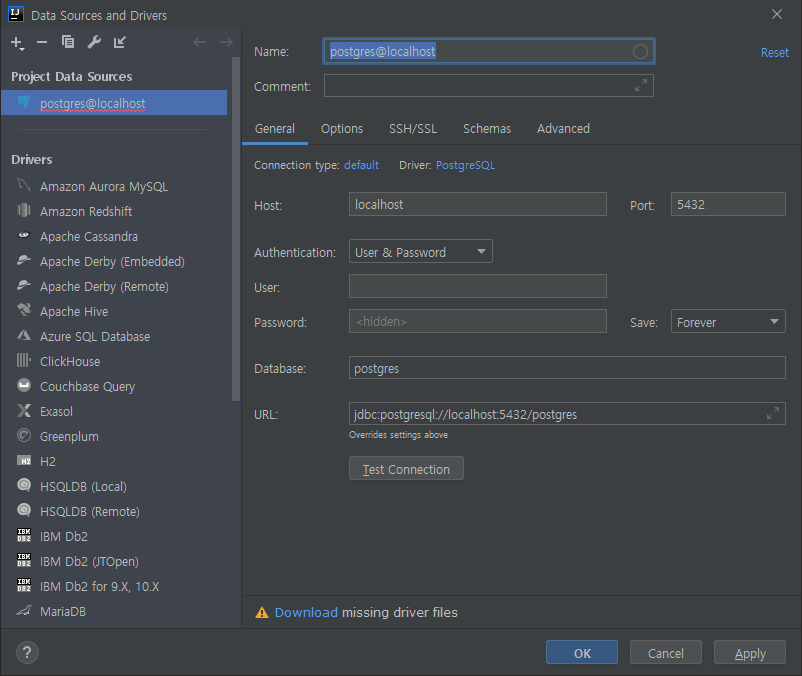Select the MariaDB driver icon

[x=24, y=611]
